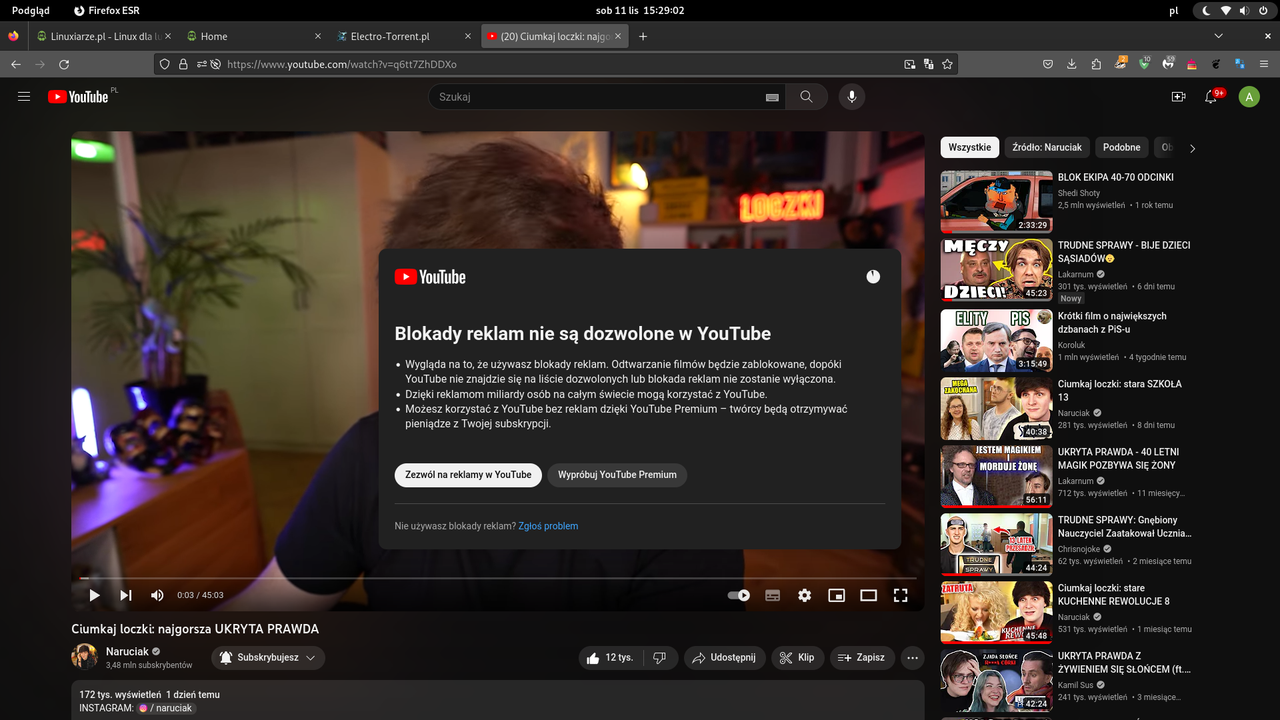Viewport: 1280px width, 720px height.
Task: Mute the video volume
Action: pos(157,595)
